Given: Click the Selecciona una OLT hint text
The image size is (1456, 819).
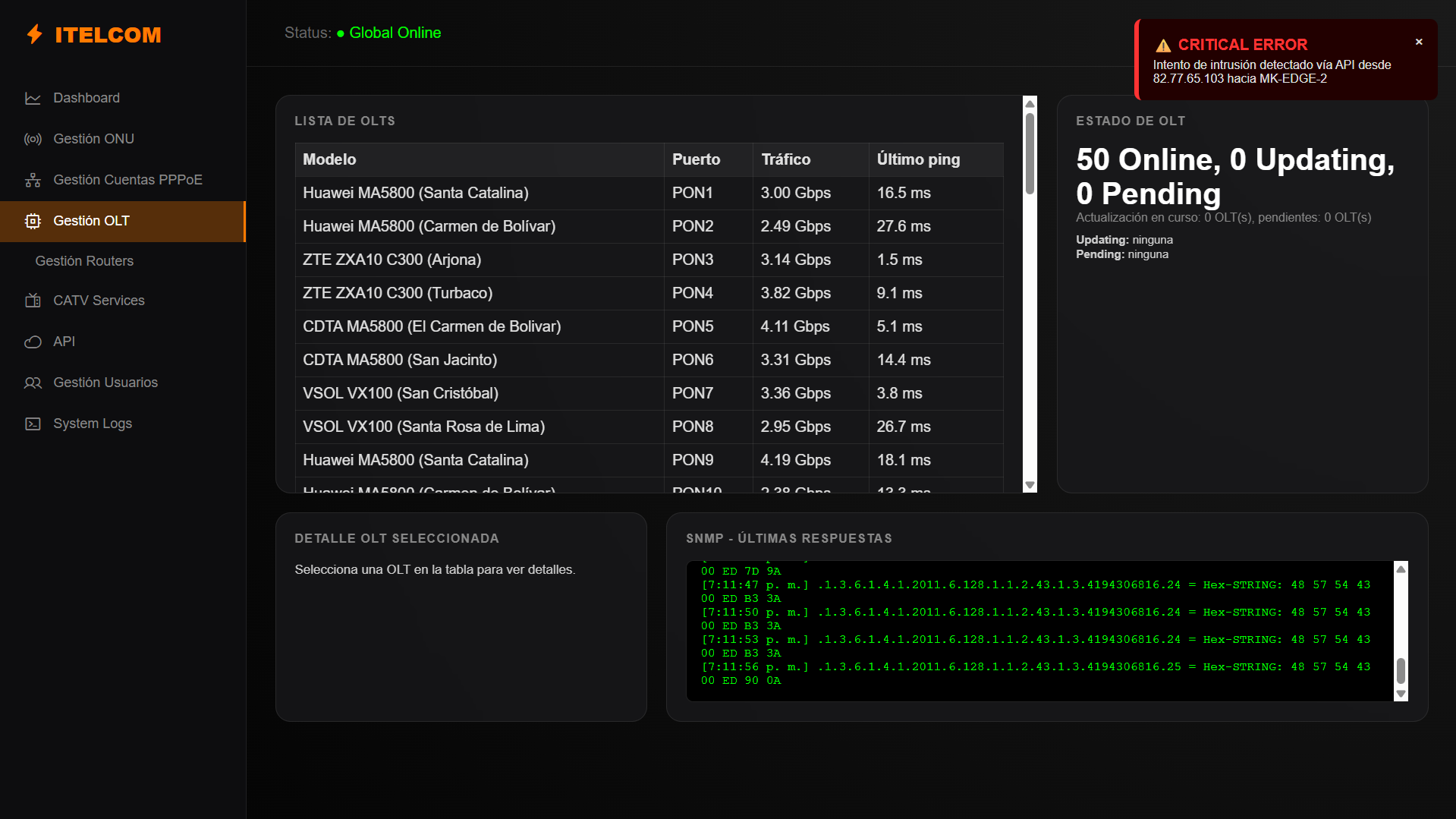Looking at the screenshot, I should 435,569.
